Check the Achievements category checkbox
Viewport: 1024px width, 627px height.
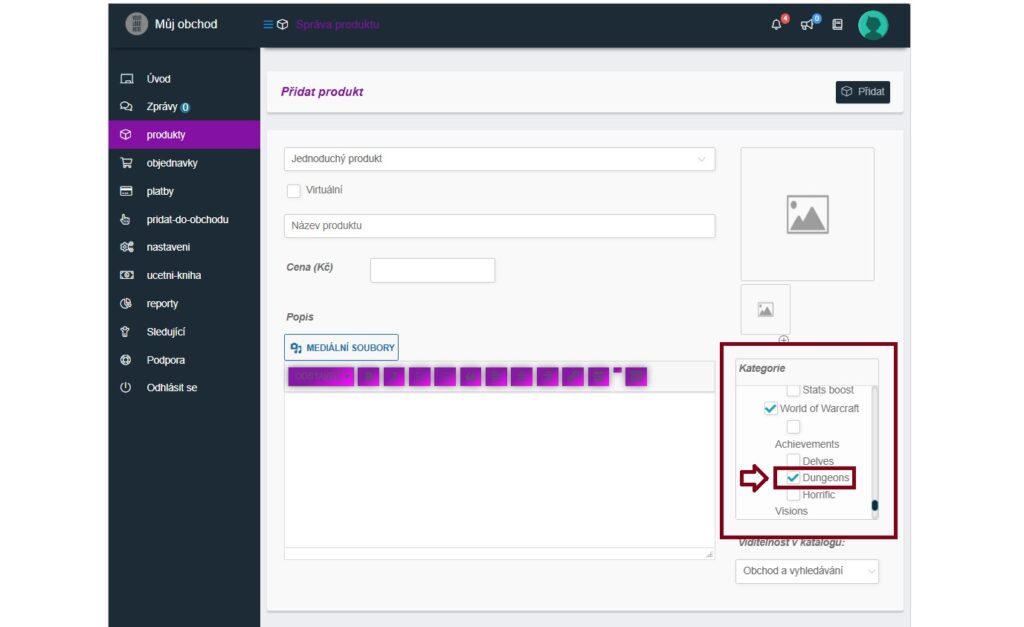(x=793, y=426)
